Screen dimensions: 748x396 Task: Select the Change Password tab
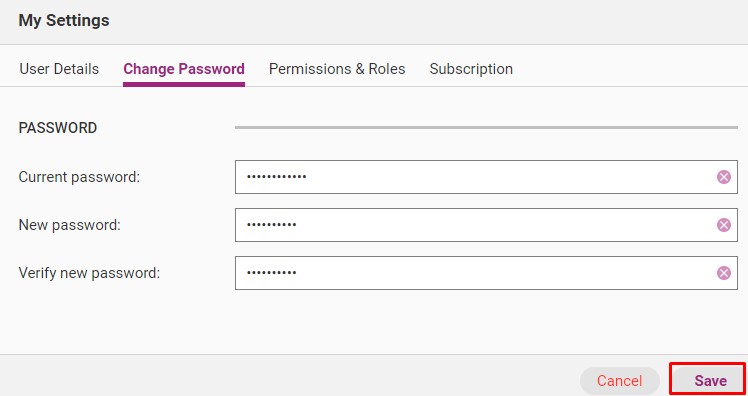pyautogui.click(x=184, y=69)
